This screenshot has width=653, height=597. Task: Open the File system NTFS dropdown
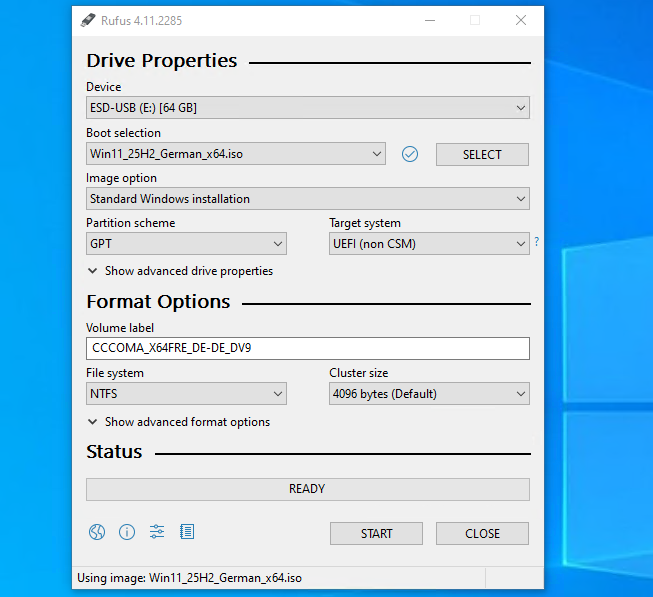pos(186,393)
